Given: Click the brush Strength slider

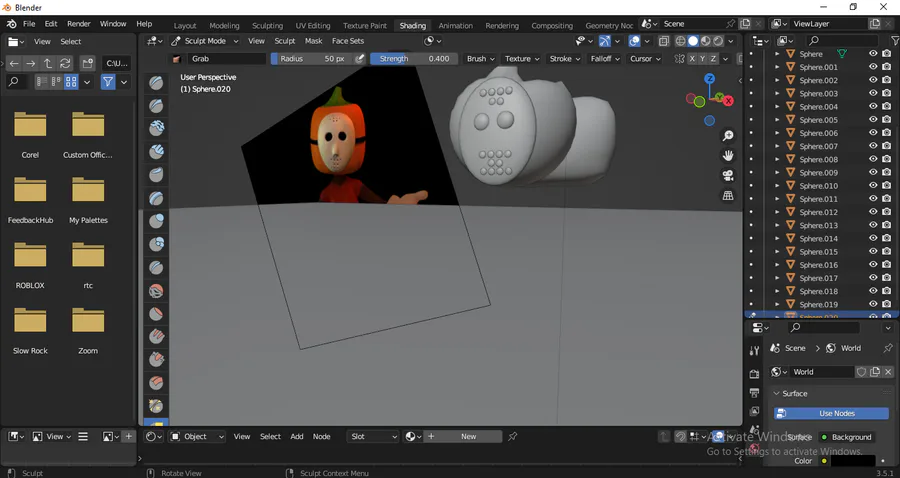Looking at the screenshot, I should (x=414, y=59).
